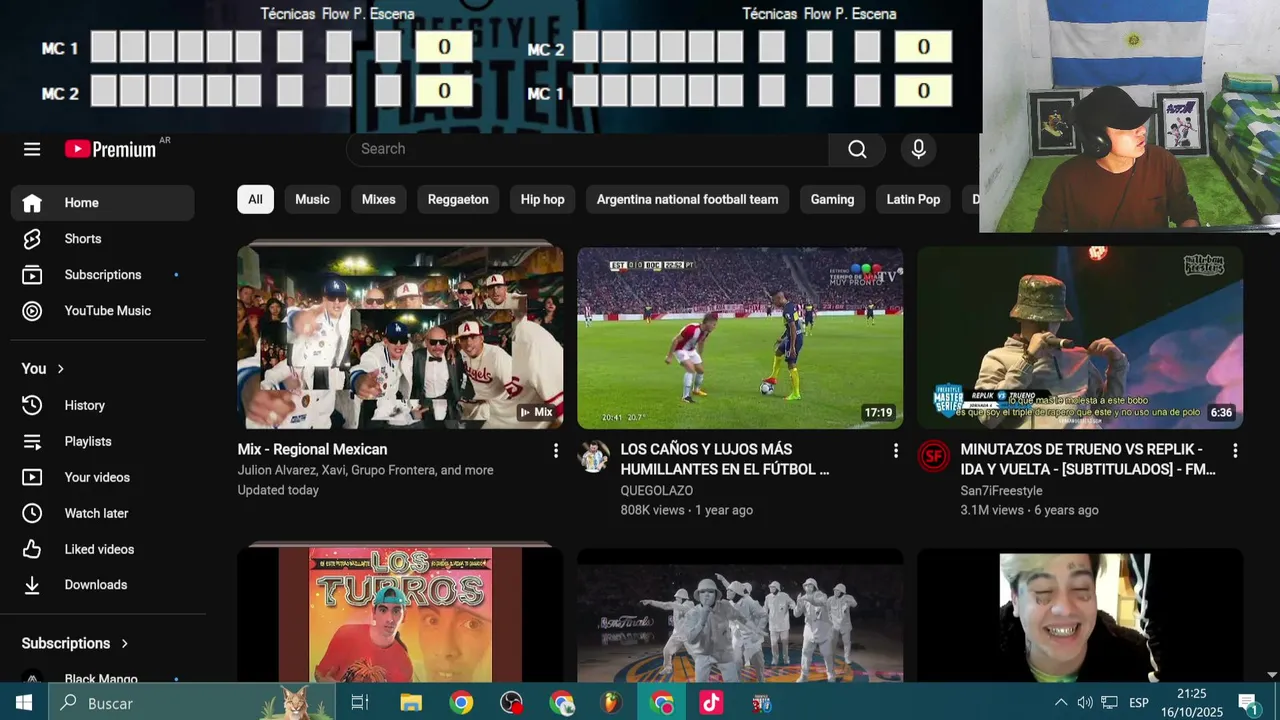Open Playlists in the sidebar
This screenshot has width=1280, height=720.
103,441
